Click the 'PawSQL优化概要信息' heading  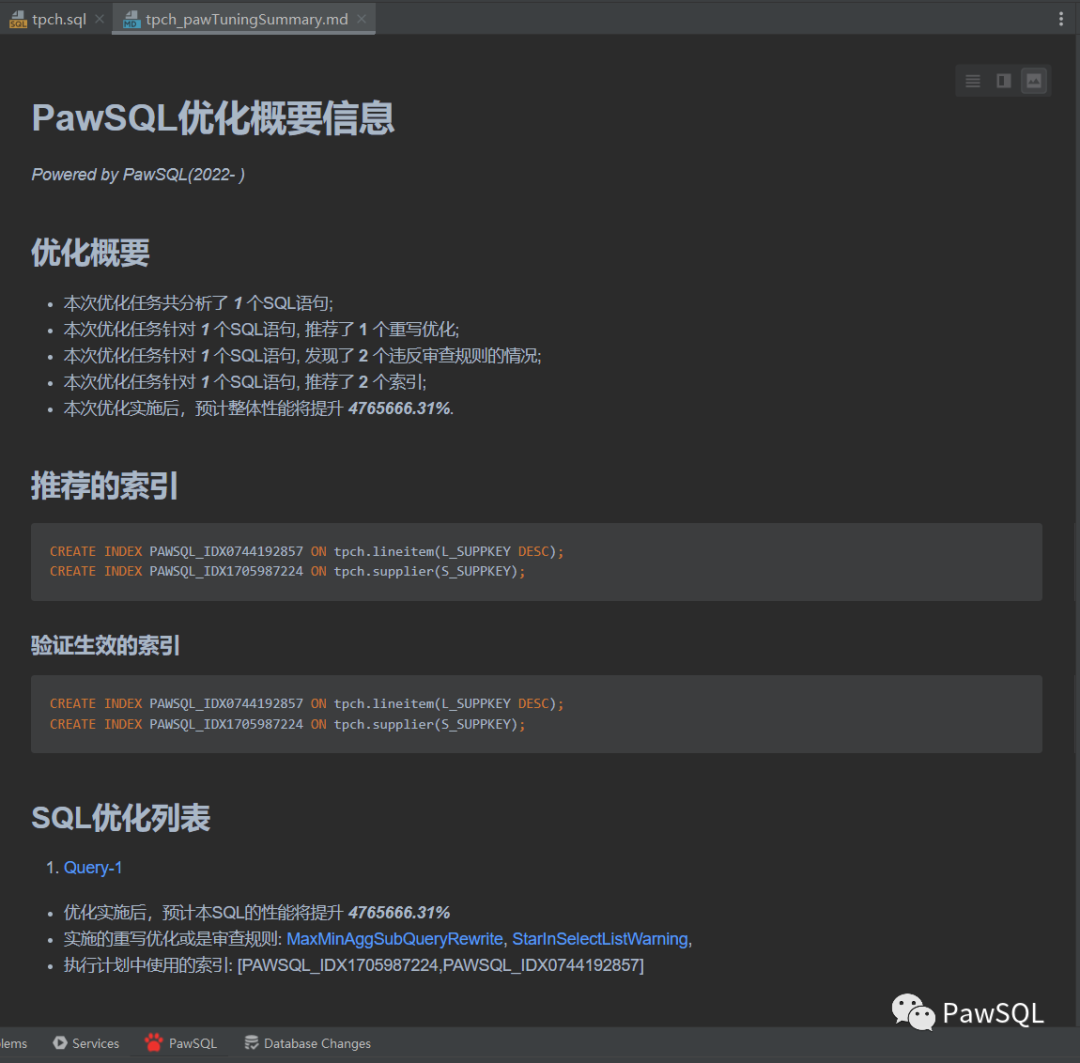(x=213, y=118)
